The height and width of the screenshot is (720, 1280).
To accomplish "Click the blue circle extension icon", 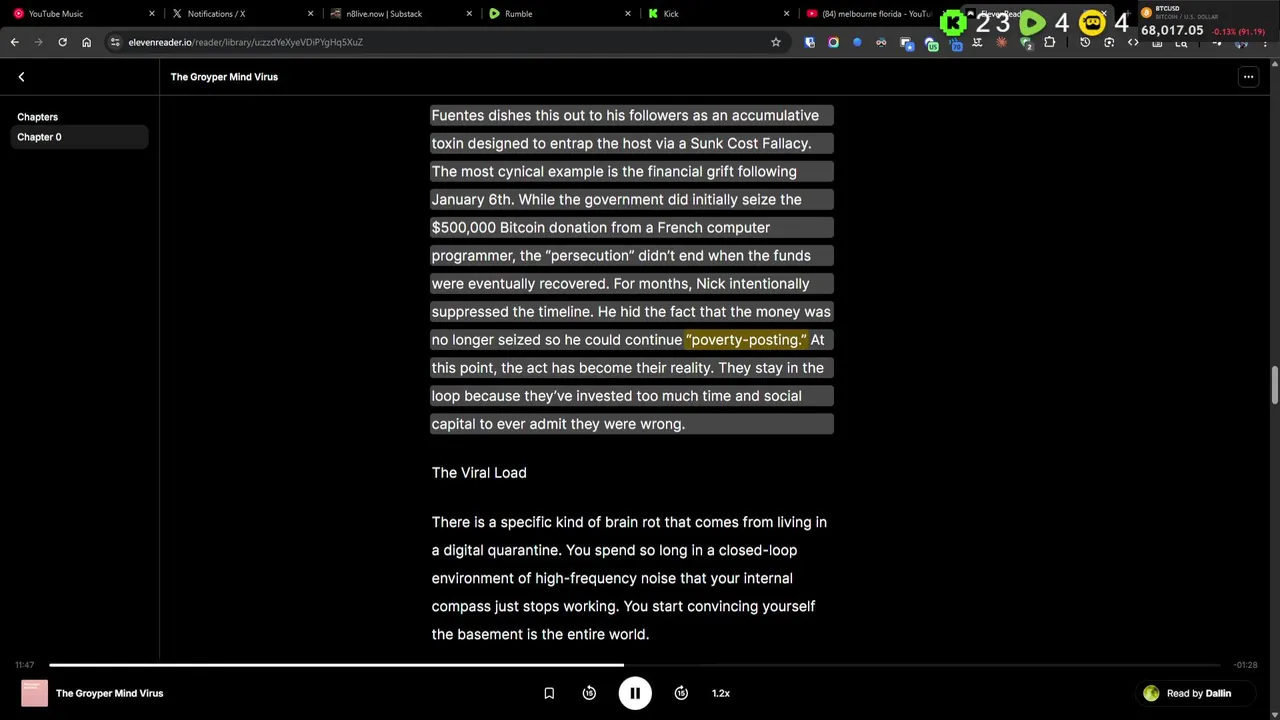I will pyautogui.click(x=857, y=42).
